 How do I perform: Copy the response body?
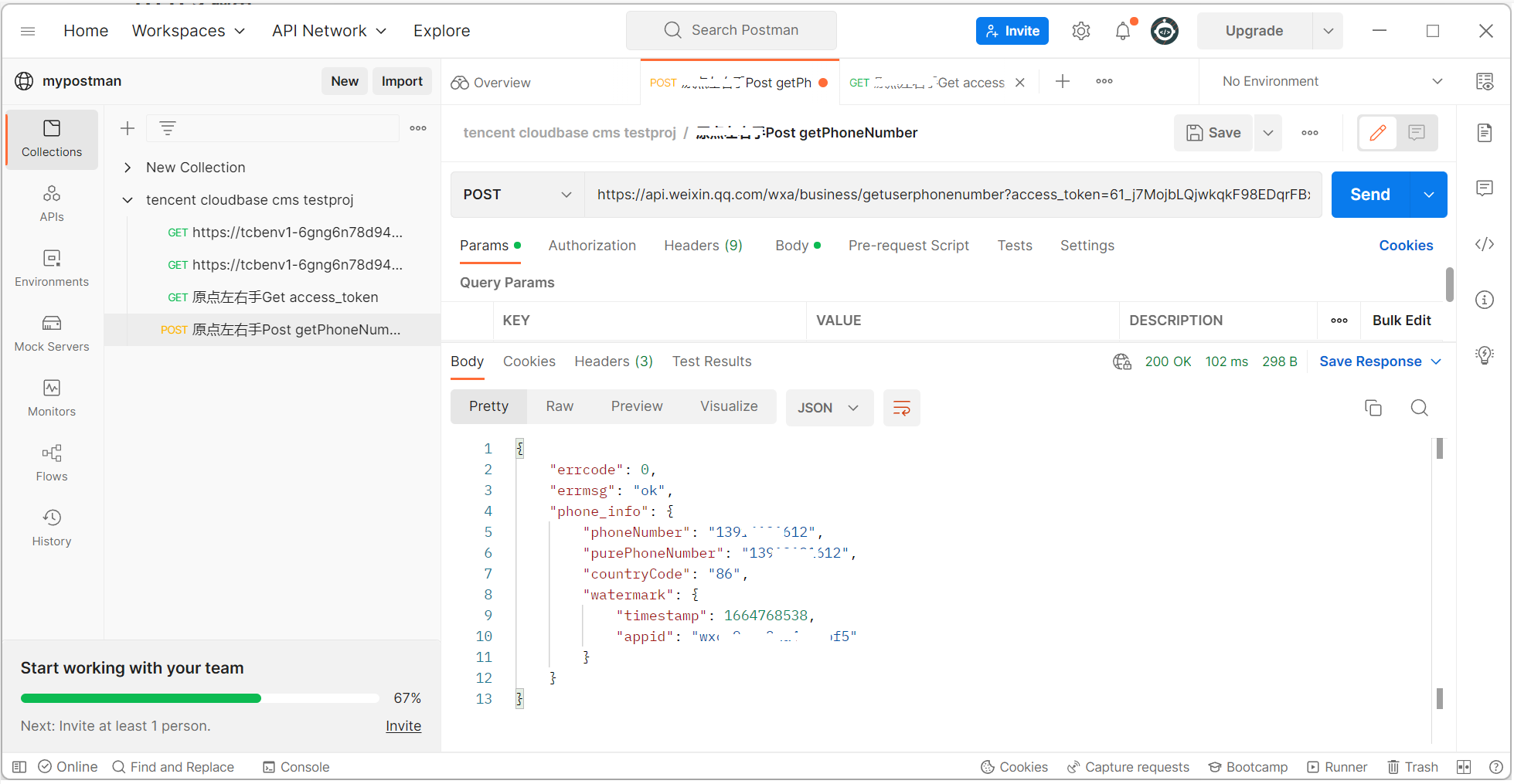[x=1373, y=408]
